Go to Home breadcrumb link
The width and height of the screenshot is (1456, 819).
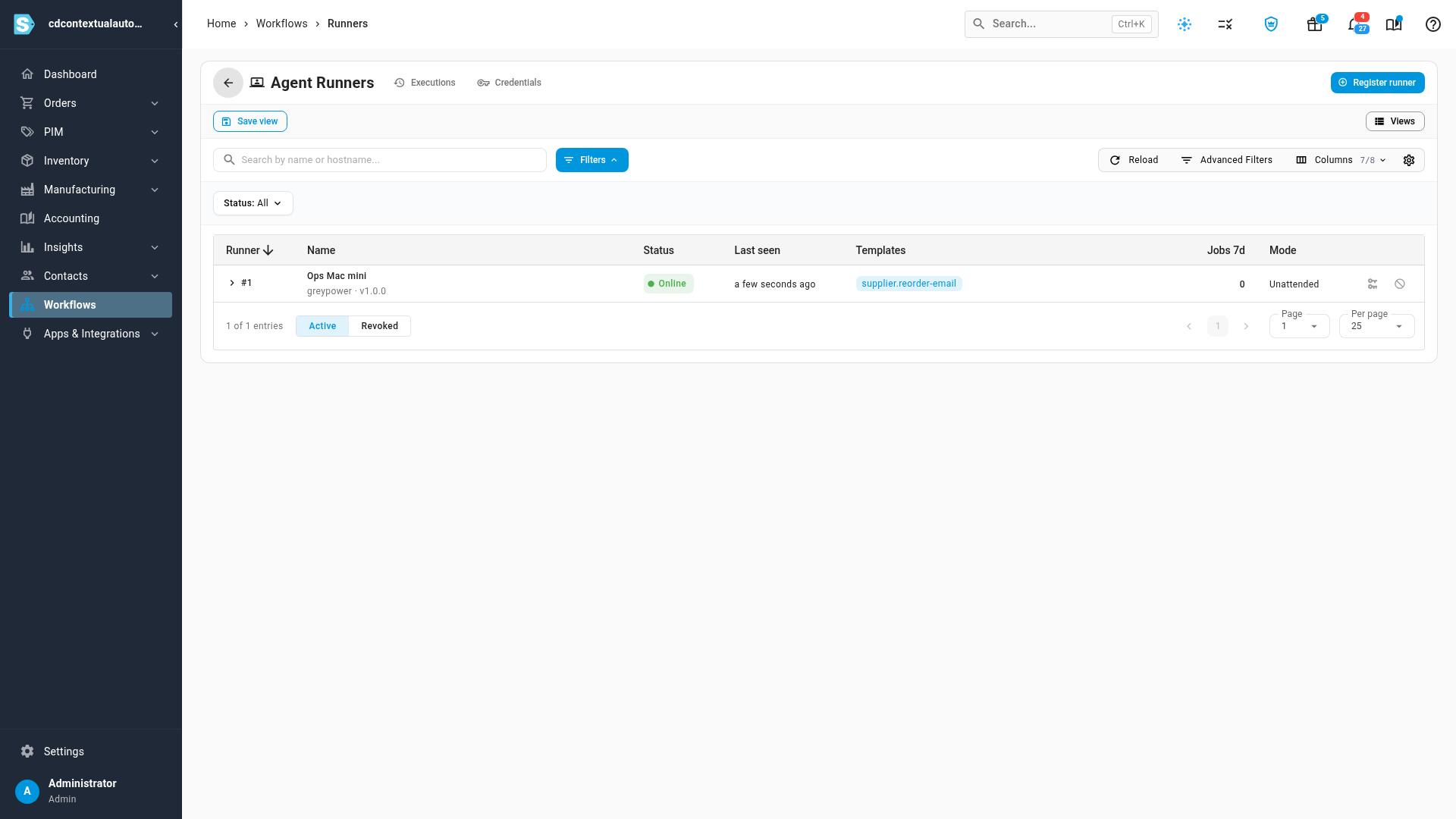point(221,24)
